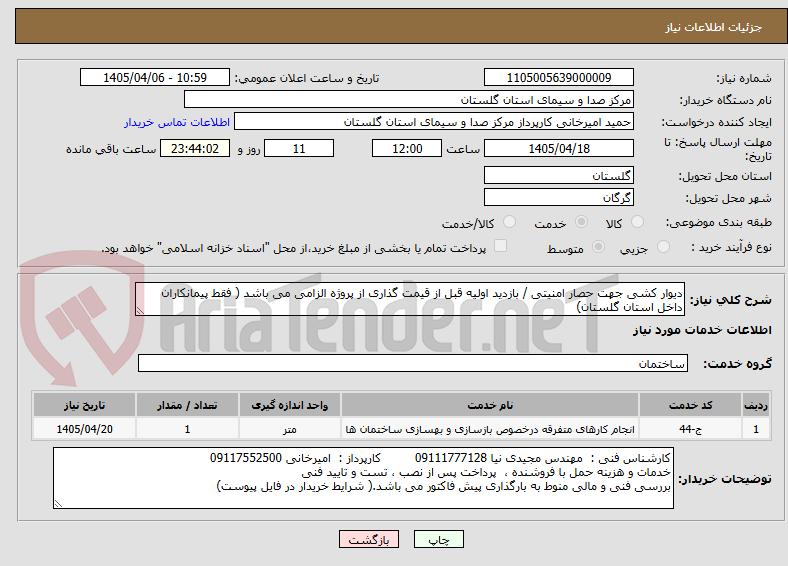
Task: Click the شرح کلی نیاز description box
Action: coord(410,299)
